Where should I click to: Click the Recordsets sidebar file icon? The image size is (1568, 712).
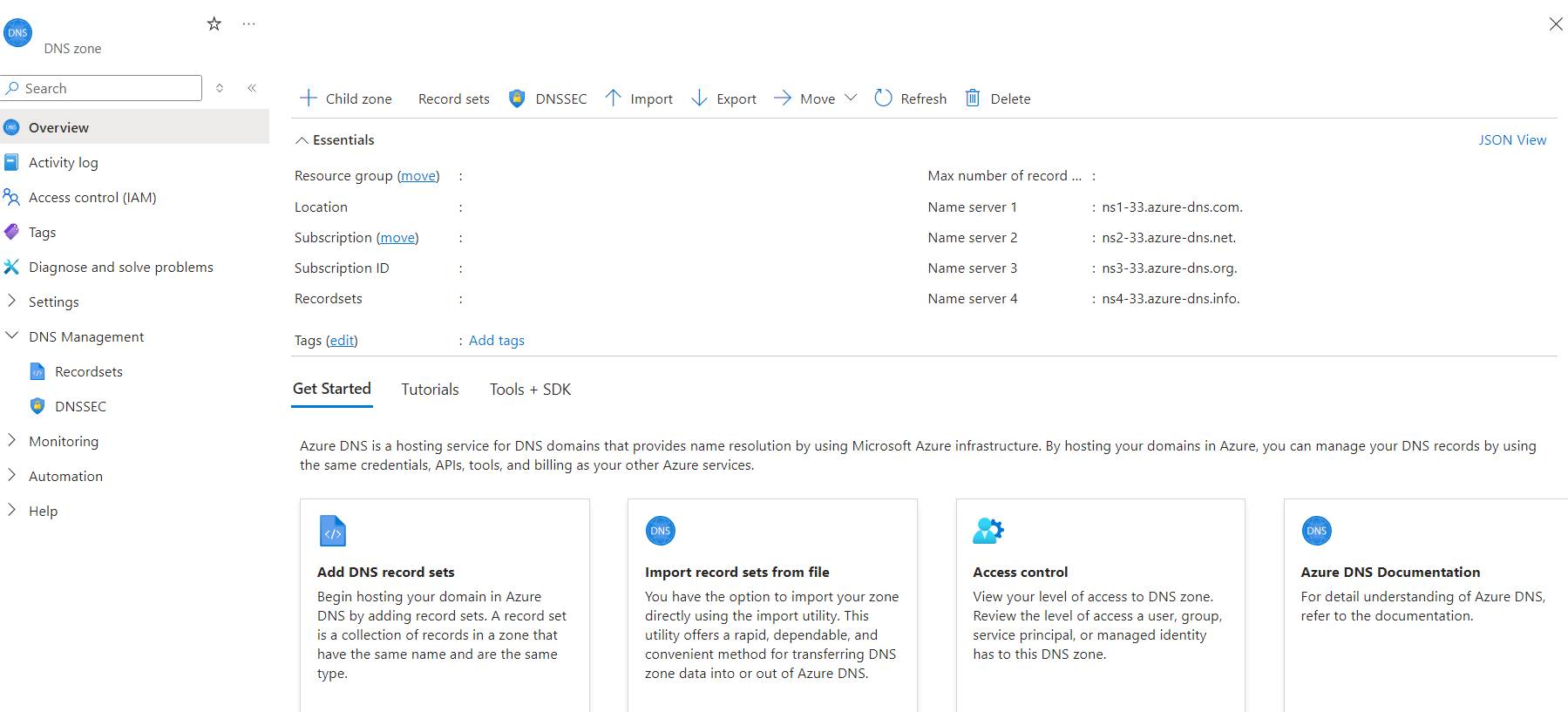[37, 371]
